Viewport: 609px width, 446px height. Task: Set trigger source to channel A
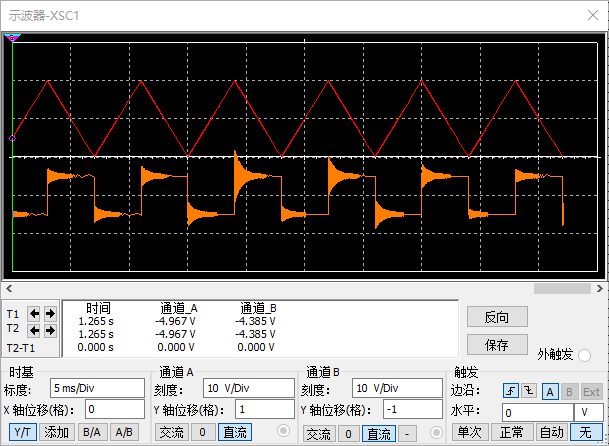[550, 392]
